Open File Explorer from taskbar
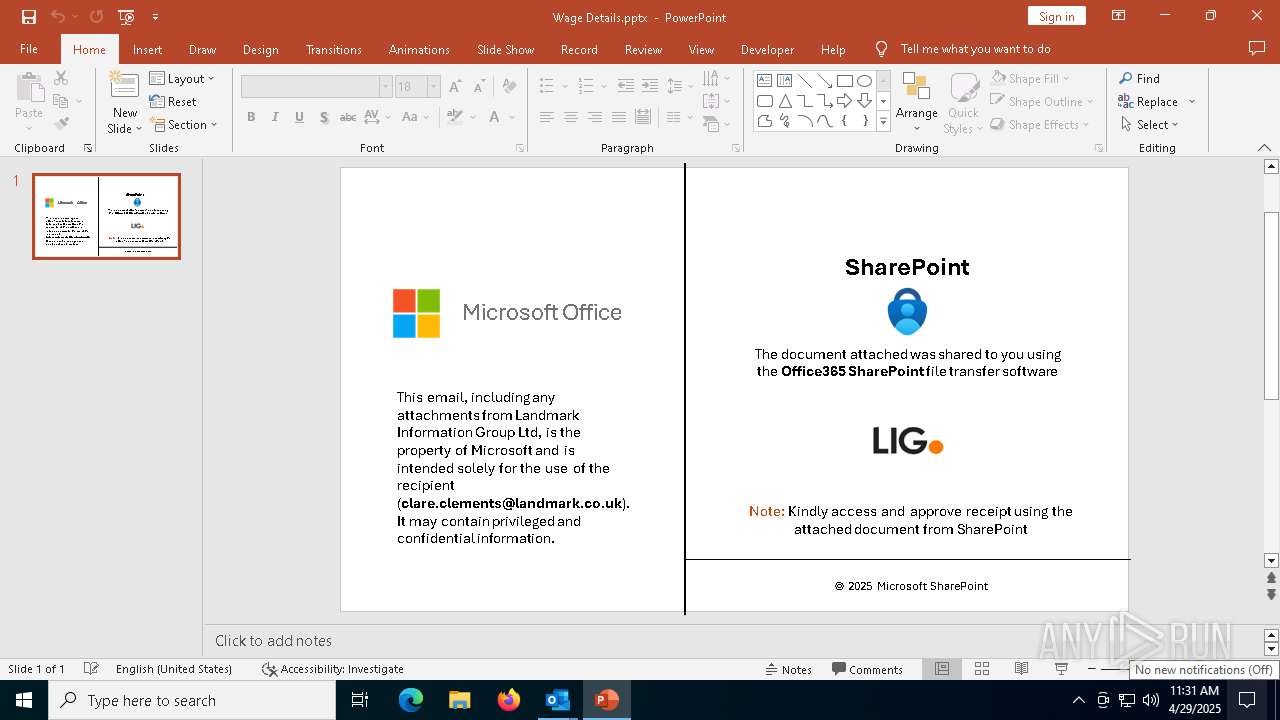Image resolution: width=1280 pixels, height=720 pixels. (x=460, y=700)
